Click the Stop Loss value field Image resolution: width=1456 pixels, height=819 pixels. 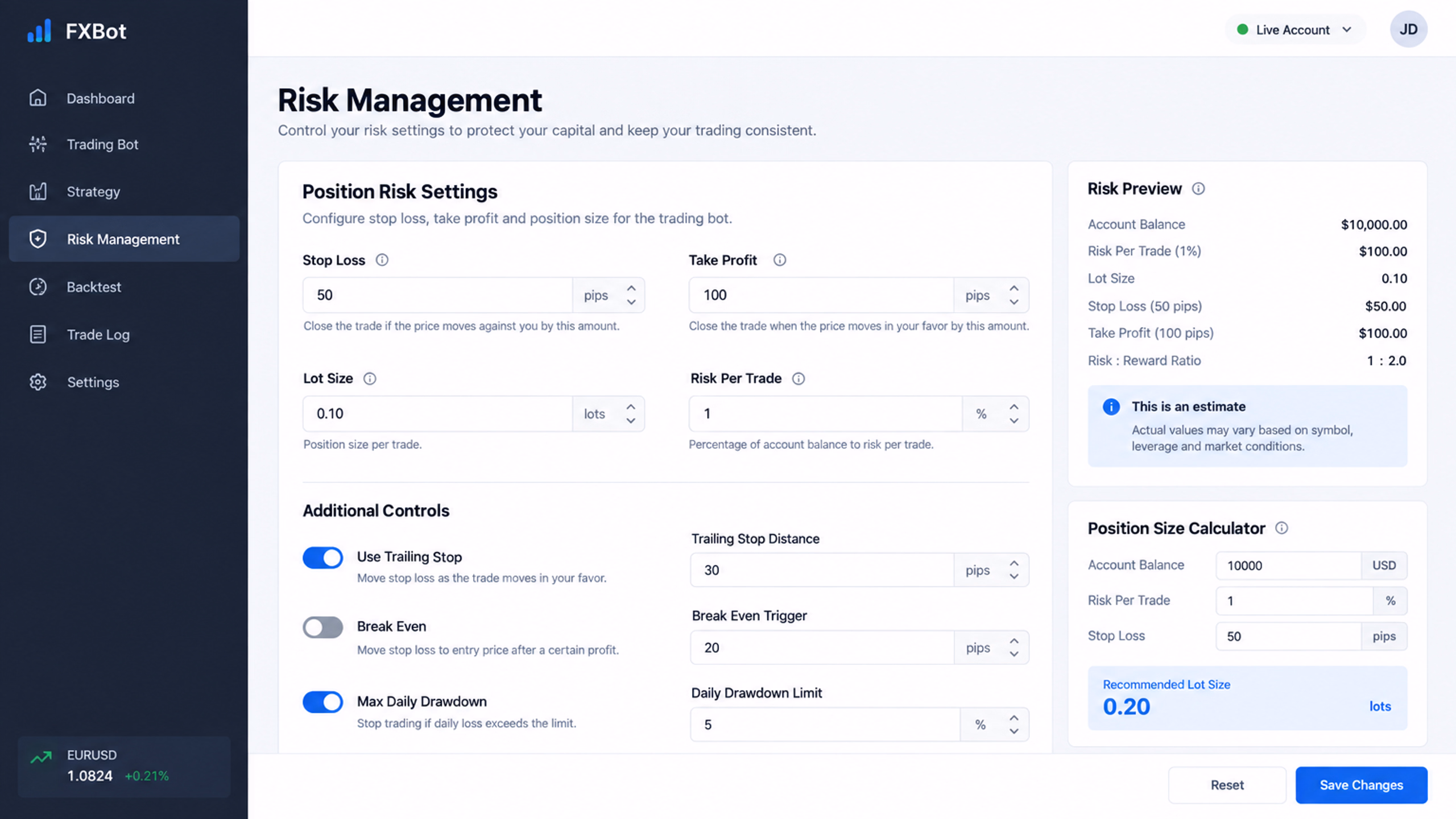coord(437,295)
